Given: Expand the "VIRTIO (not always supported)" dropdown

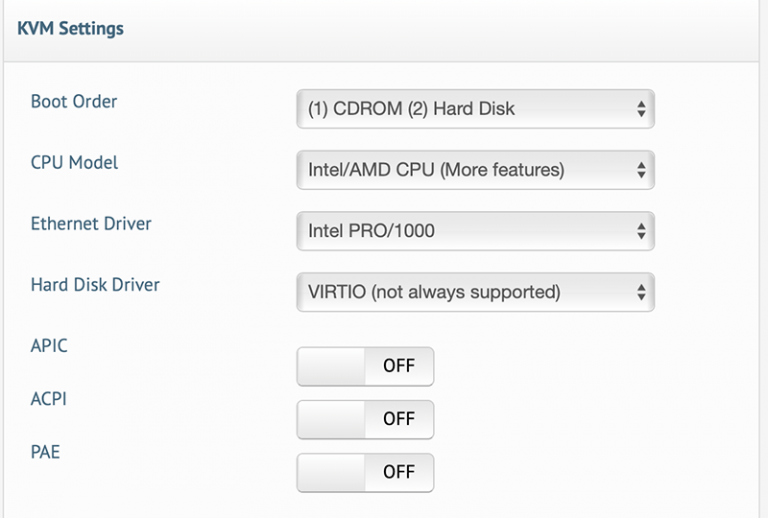Looking at the screenshot, I should click(x=475, y=292).
